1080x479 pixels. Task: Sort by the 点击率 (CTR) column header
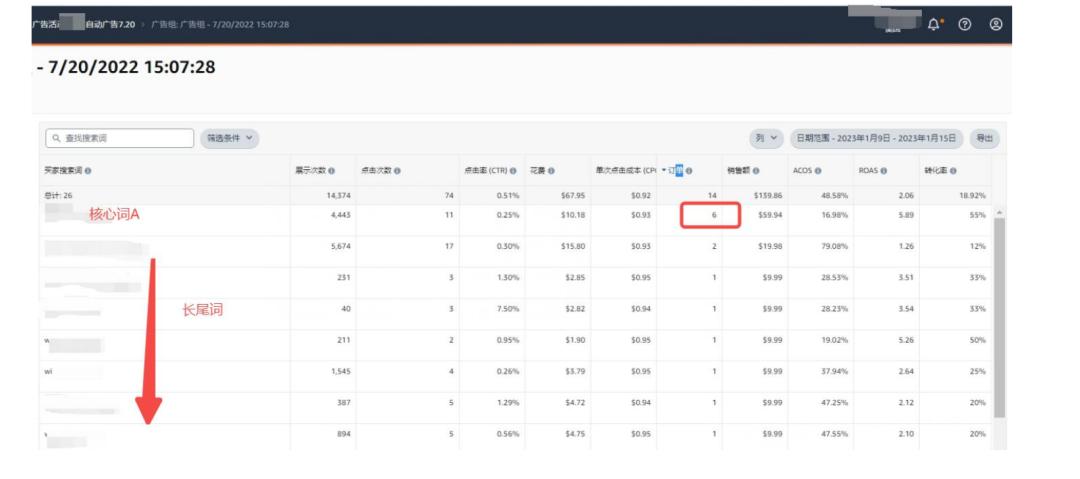coord(486,171)
